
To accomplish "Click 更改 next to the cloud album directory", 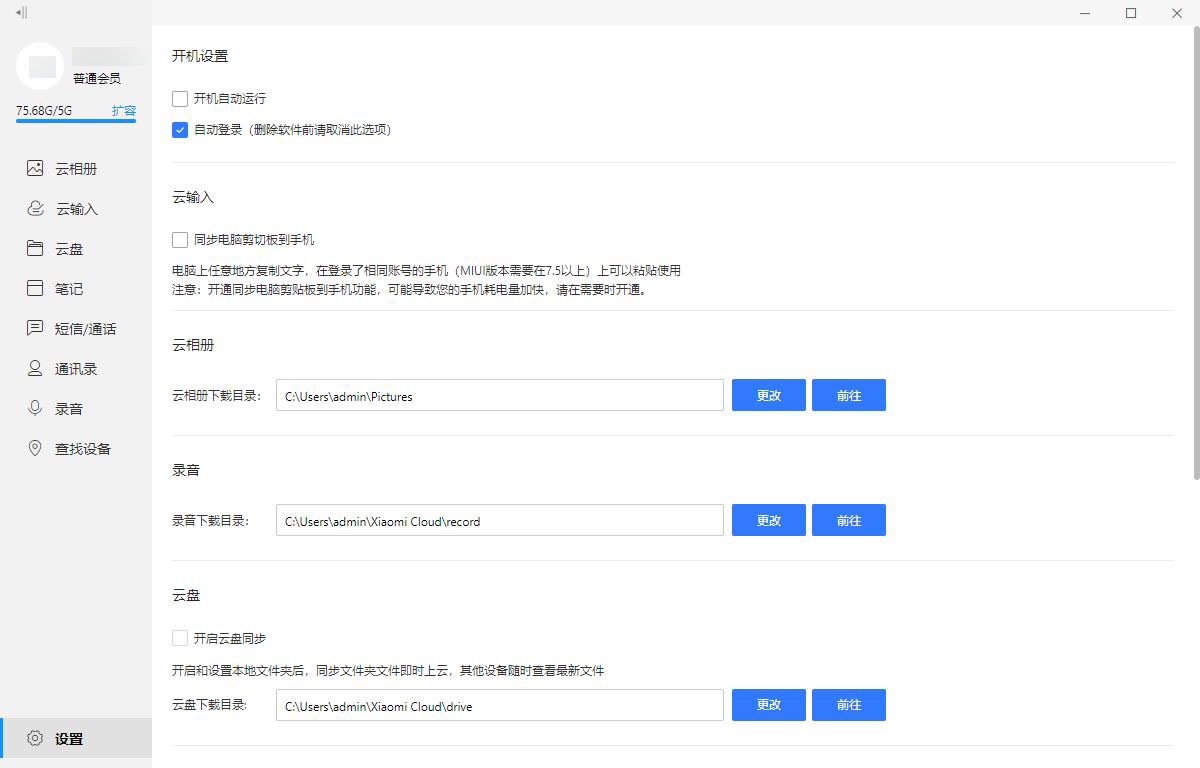I will pos(768,395).
